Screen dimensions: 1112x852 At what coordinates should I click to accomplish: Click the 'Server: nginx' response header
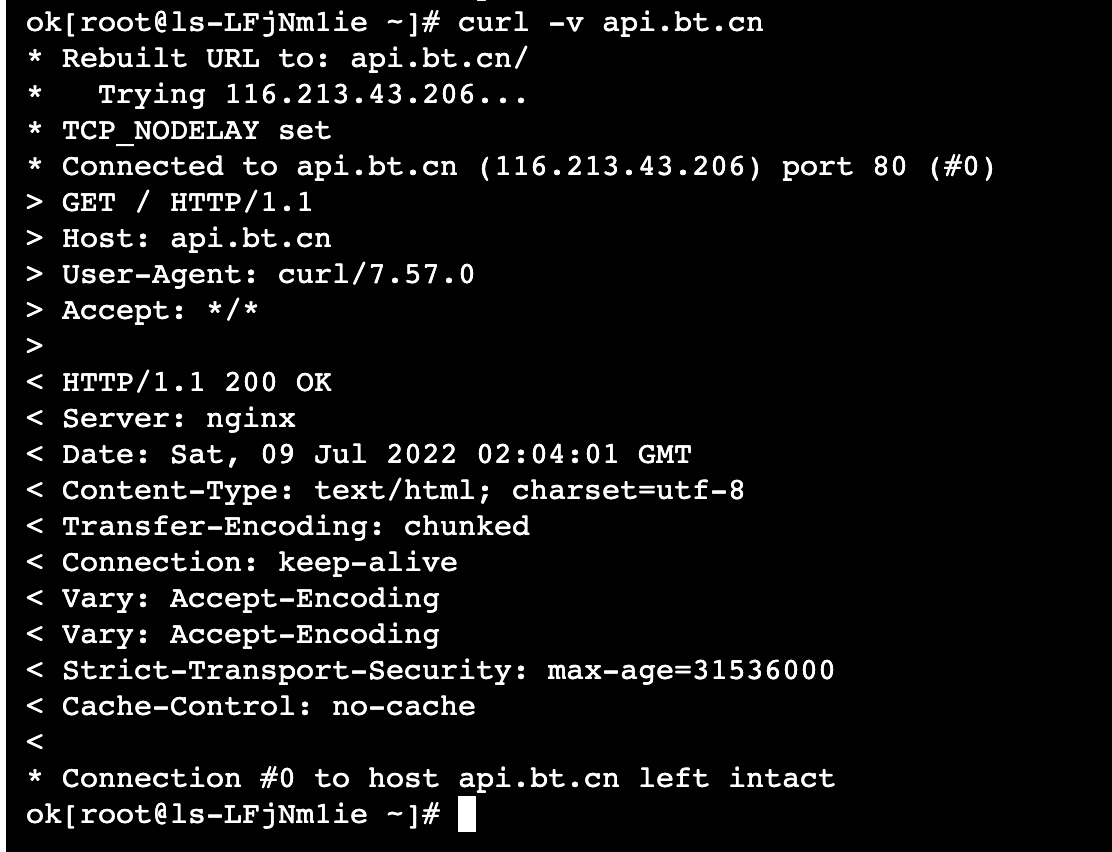(x=179, y=418)
